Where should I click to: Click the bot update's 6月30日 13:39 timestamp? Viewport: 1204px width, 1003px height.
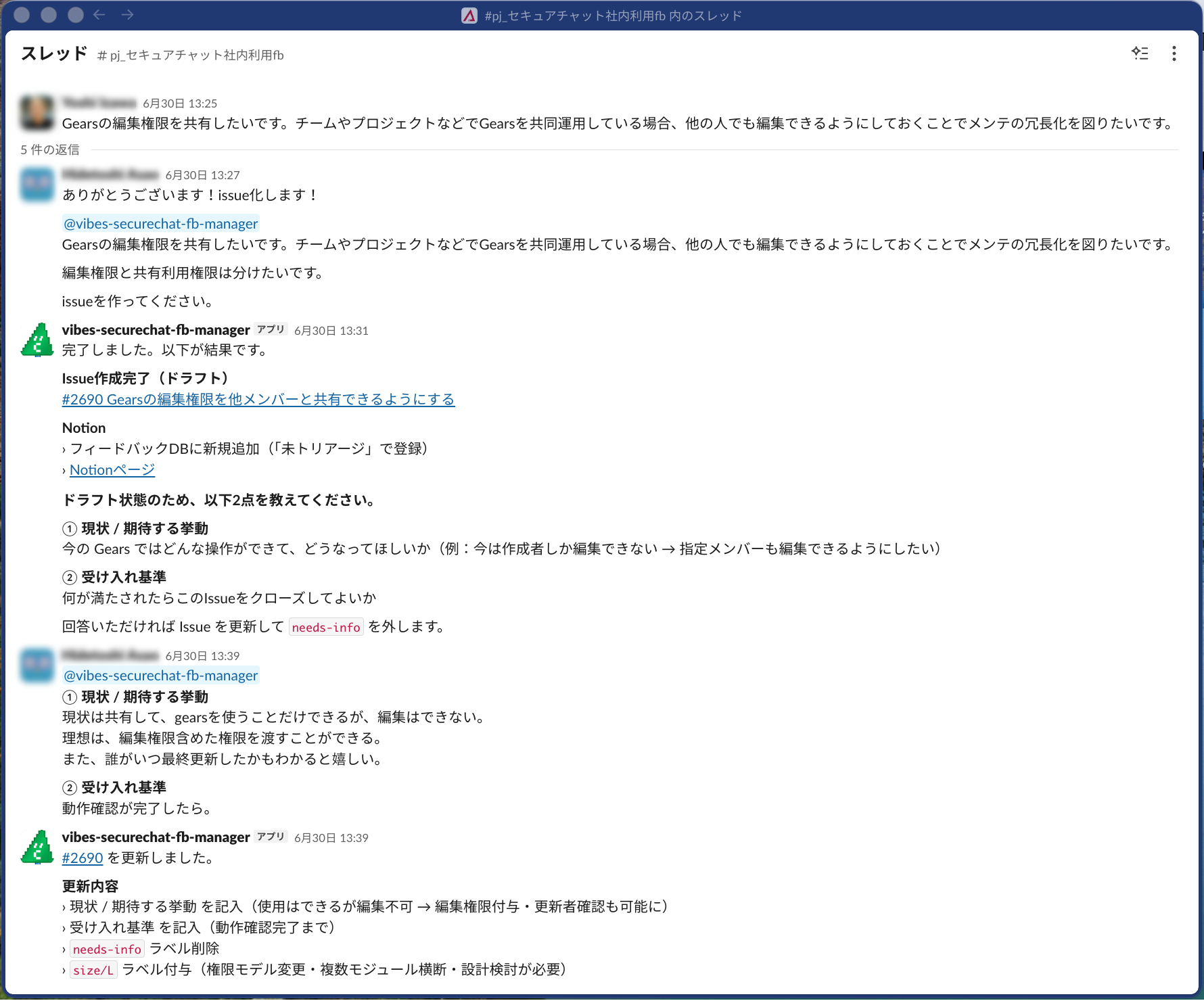coord(331,838)
